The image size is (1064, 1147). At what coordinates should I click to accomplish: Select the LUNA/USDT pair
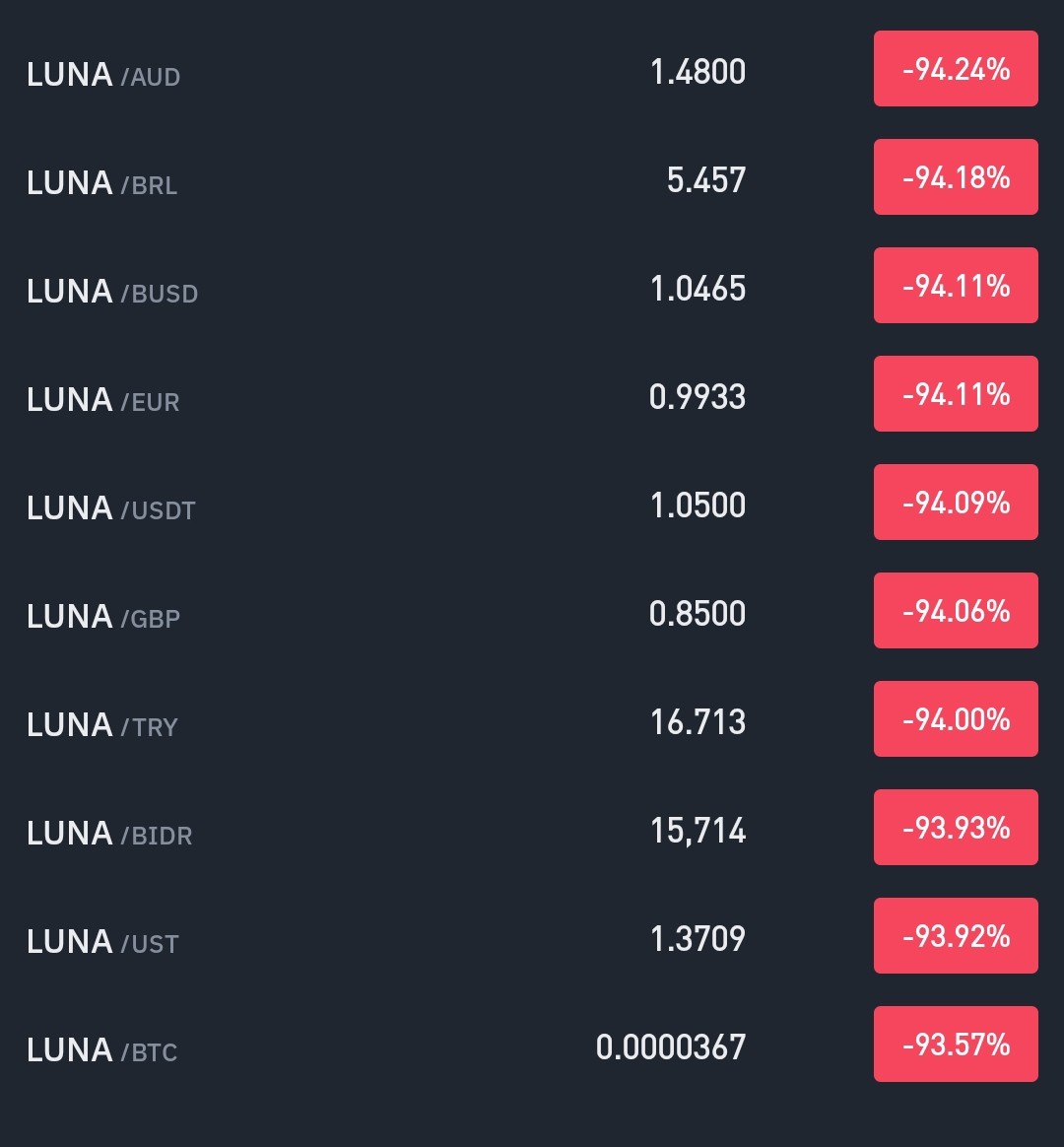point(532,503)
